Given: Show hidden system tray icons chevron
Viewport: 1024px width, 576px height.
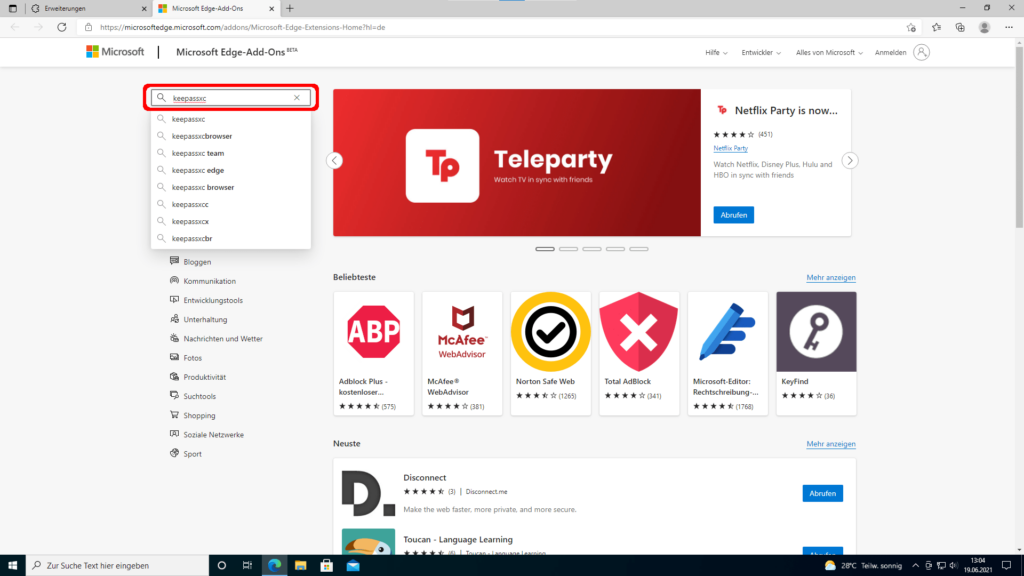Looking at the screenshot, I should (x=915, y=566).
